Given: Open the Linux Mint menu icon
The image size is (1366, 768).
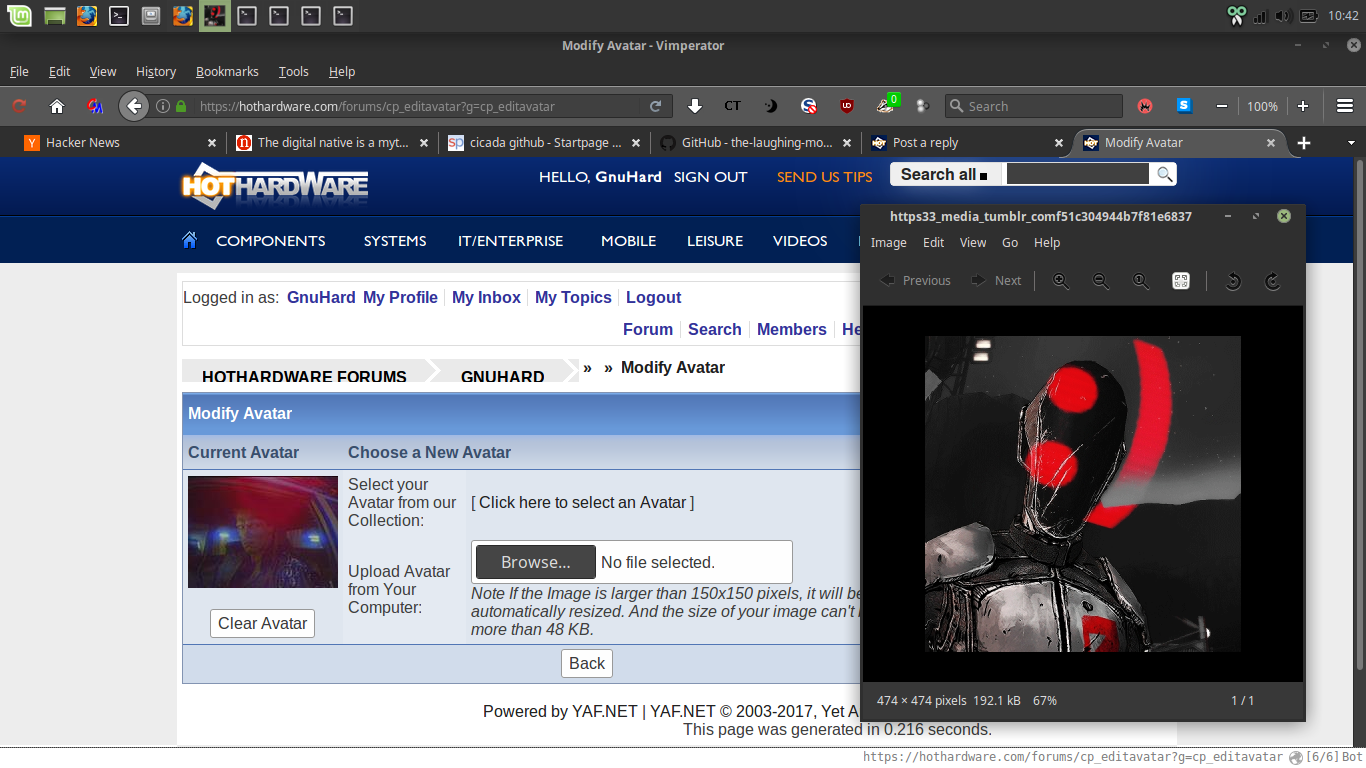Looking at the screenshot, I should pos(19,15).
